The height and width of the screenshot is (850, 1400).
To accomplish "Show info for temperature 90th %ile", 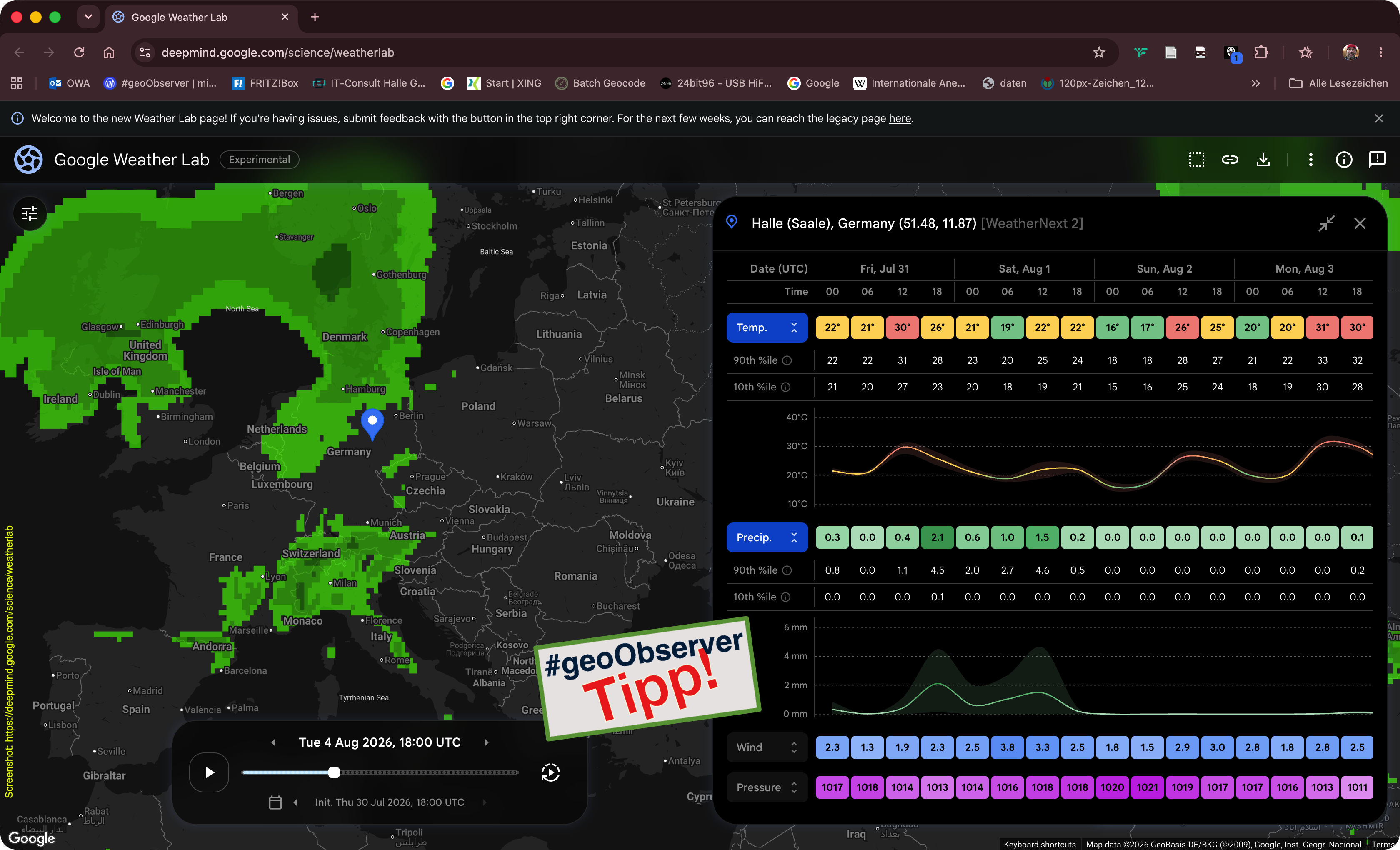I will 787,361.
